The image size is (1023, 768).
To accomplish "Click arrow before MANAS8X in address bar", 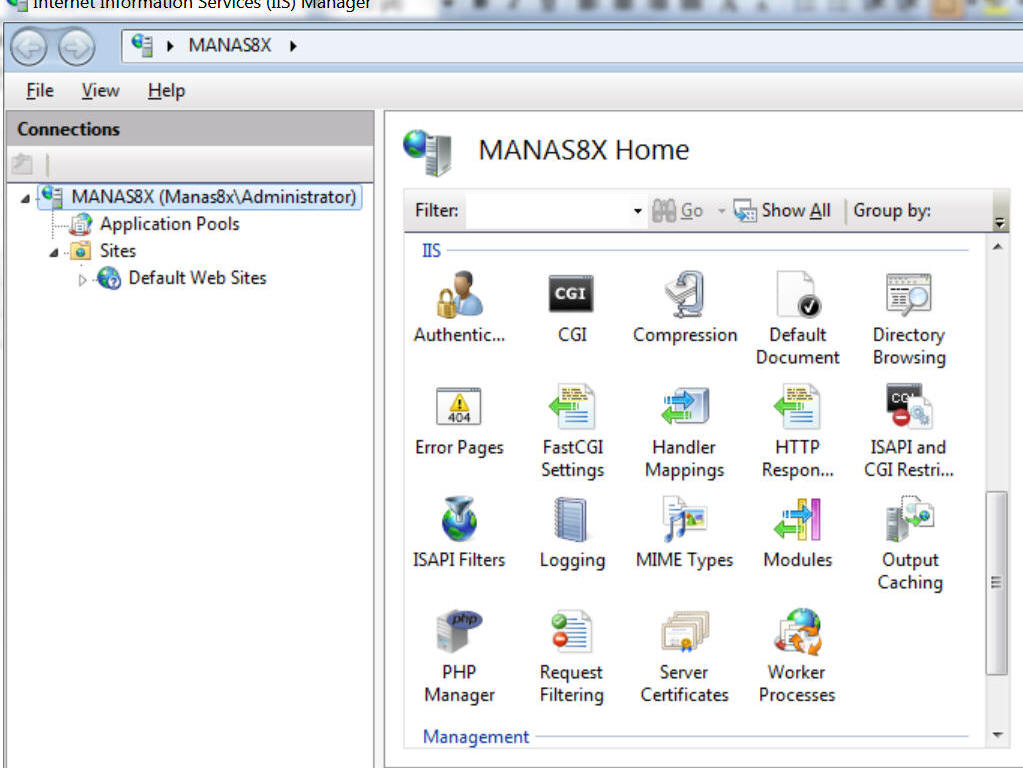I will point(170,46).
